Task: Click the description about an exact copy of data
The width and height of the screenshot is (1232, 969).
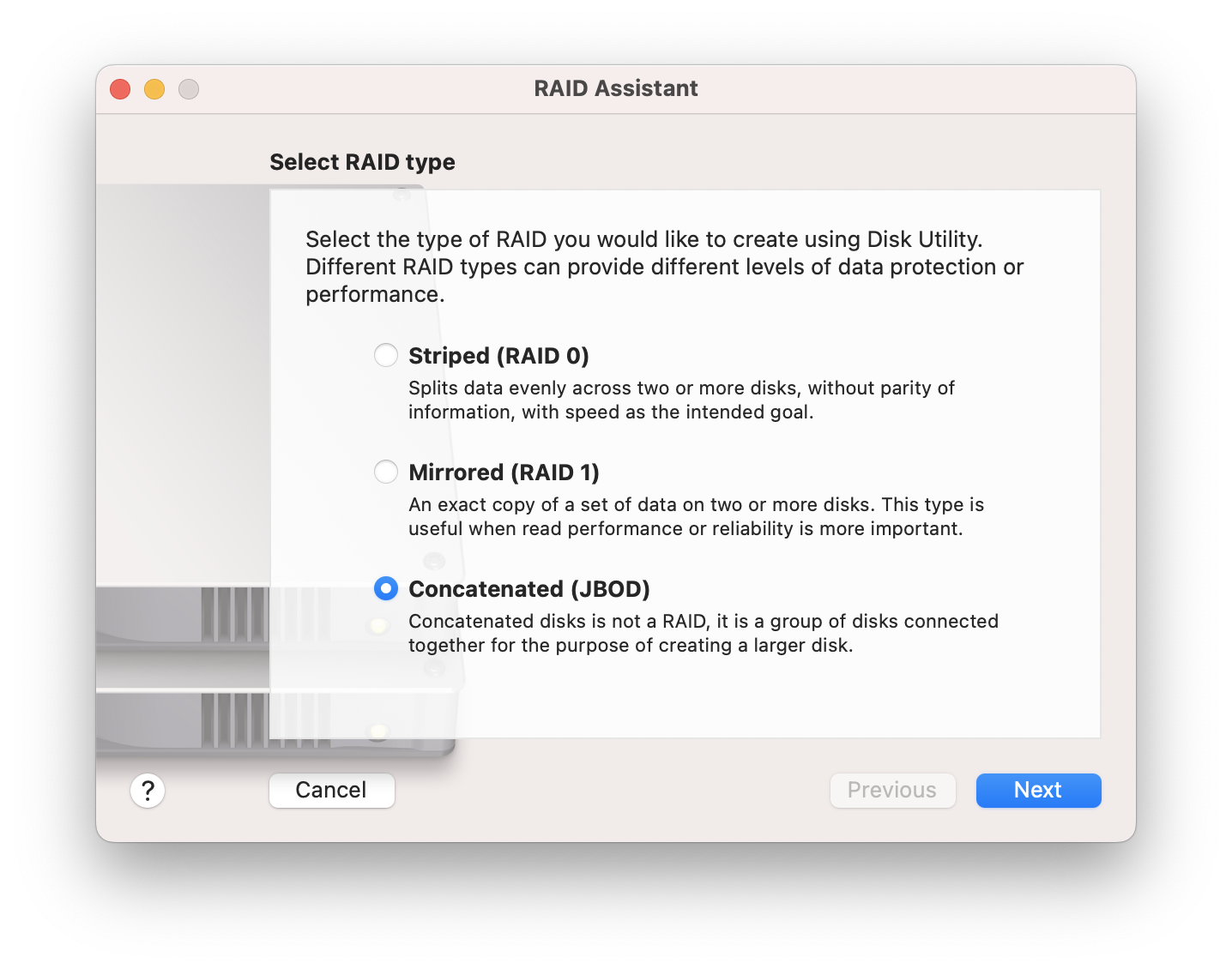Action: click(x=696, y=516)
